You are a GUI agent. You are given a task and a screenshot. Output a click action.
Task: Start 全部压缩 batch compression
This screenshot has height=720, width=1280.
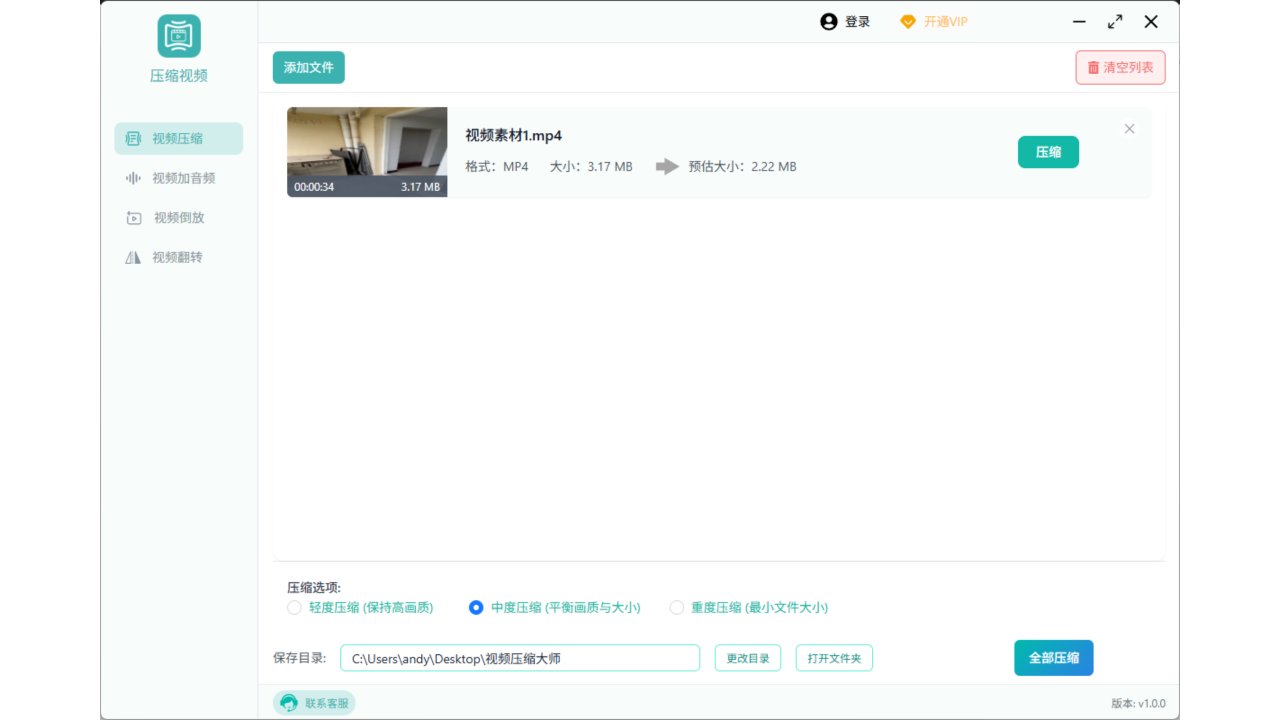(1053, 657)
